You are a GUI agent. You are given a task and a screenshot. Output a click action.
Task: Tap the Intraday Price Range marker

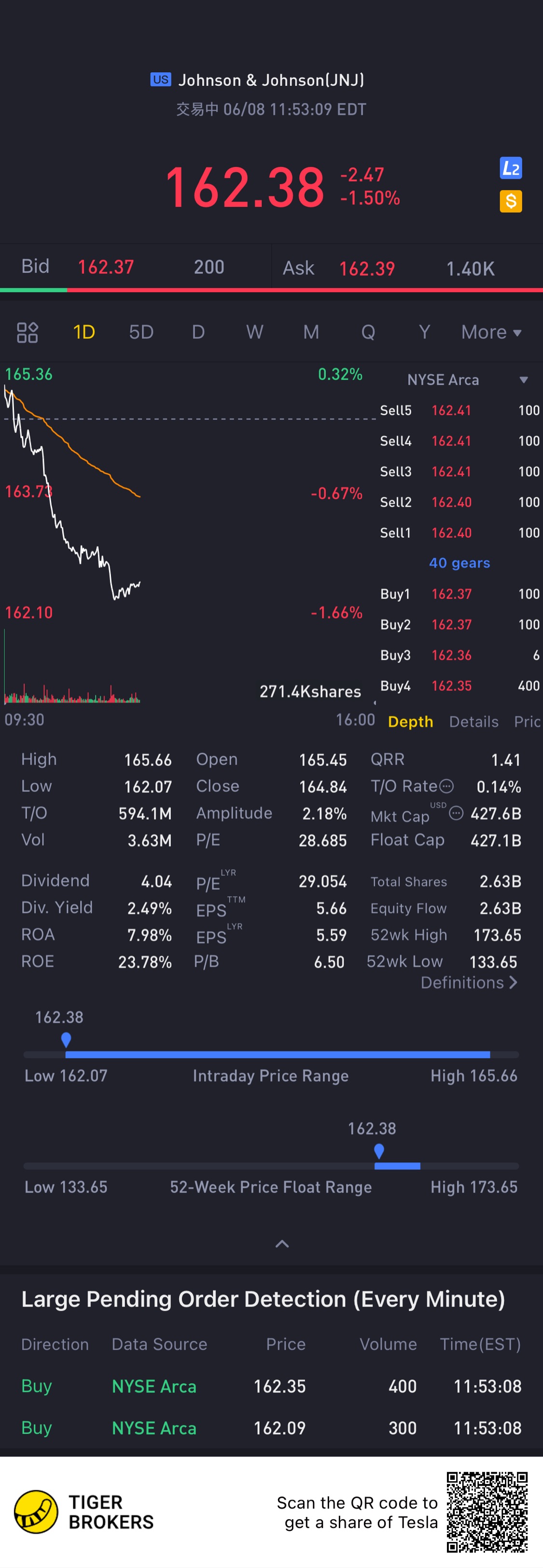pos(66,1039)
